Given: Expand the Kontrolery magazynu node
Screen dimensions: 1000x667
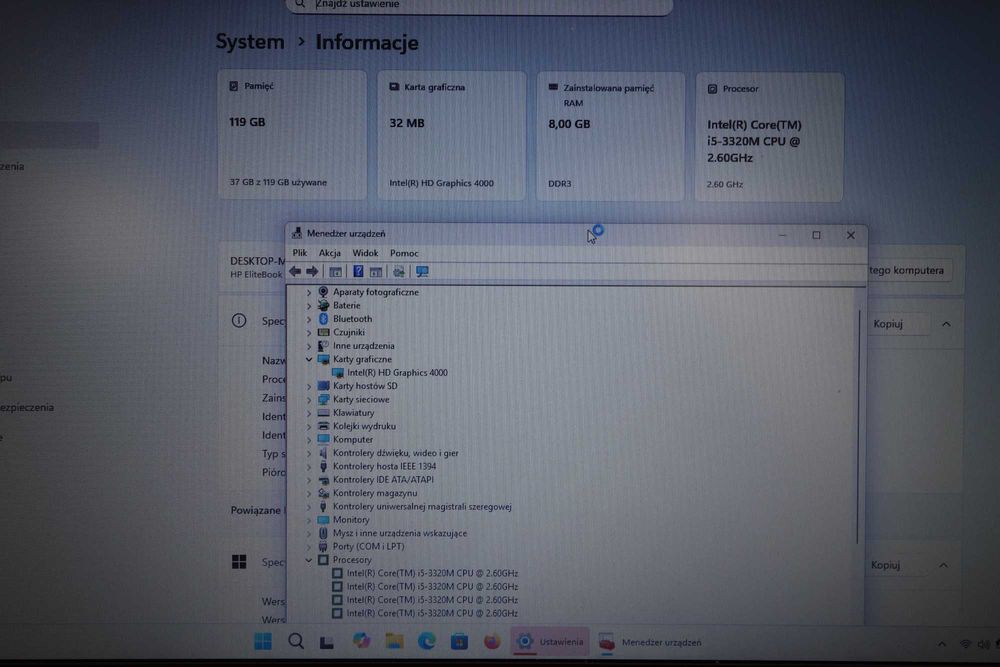Looking at the screenshot, I should tap(309, 493).
